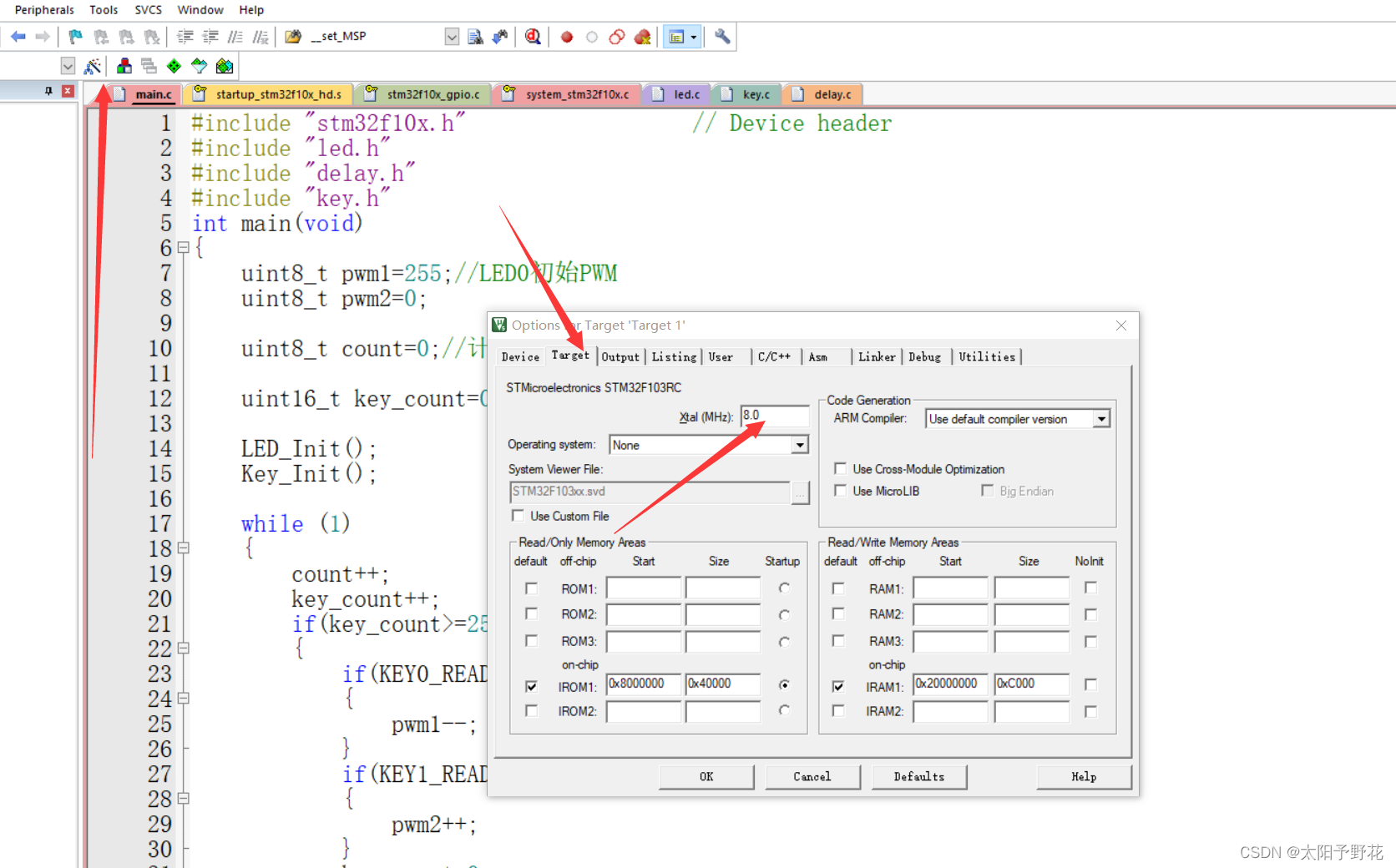The width and height of the screenshot is (1396, 868).
Task: Click the IRAM1 Size field
Action: point(1032,684)
